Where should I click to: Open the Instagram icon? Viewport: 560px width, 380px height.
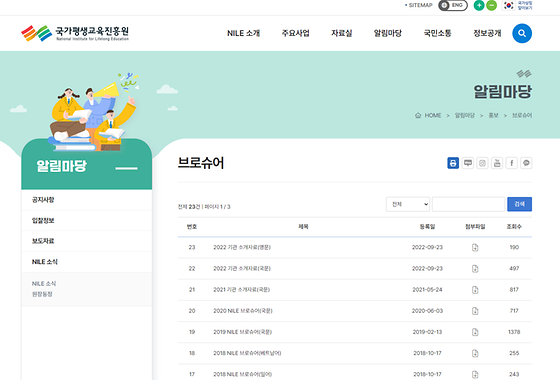[482, 163]
